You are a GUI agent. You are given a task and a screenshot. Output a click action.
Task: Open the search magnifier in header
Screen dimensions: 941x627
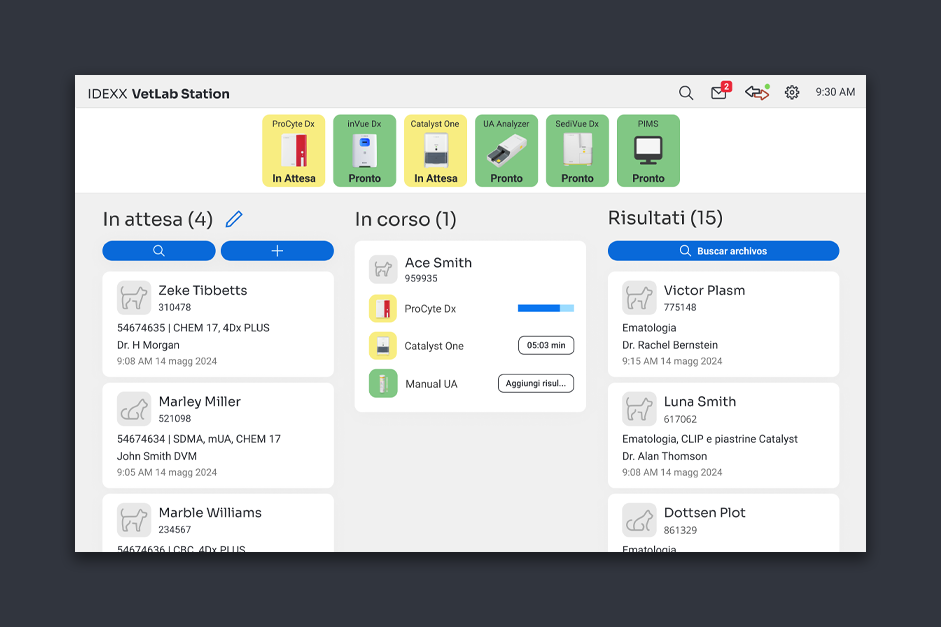pyautogui.click(x=685, y=92)
